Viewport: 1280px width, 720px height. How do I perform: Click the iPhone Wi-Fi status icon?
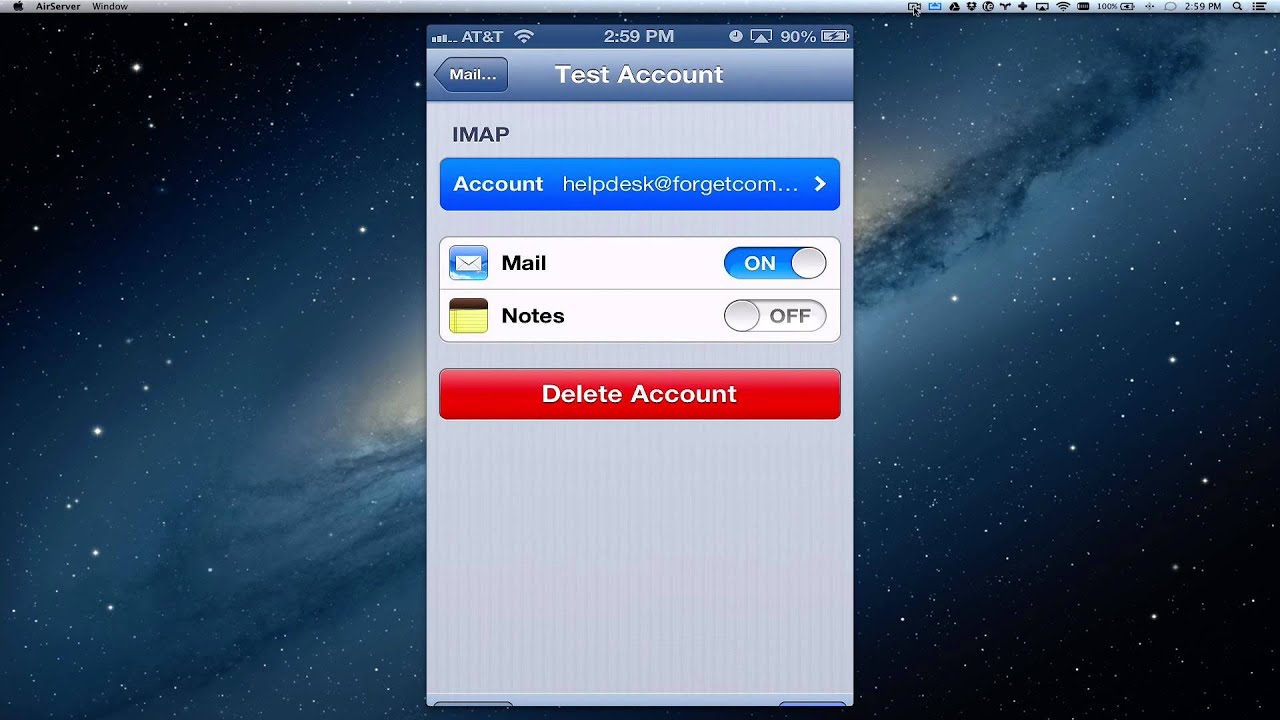click(524, 37)
